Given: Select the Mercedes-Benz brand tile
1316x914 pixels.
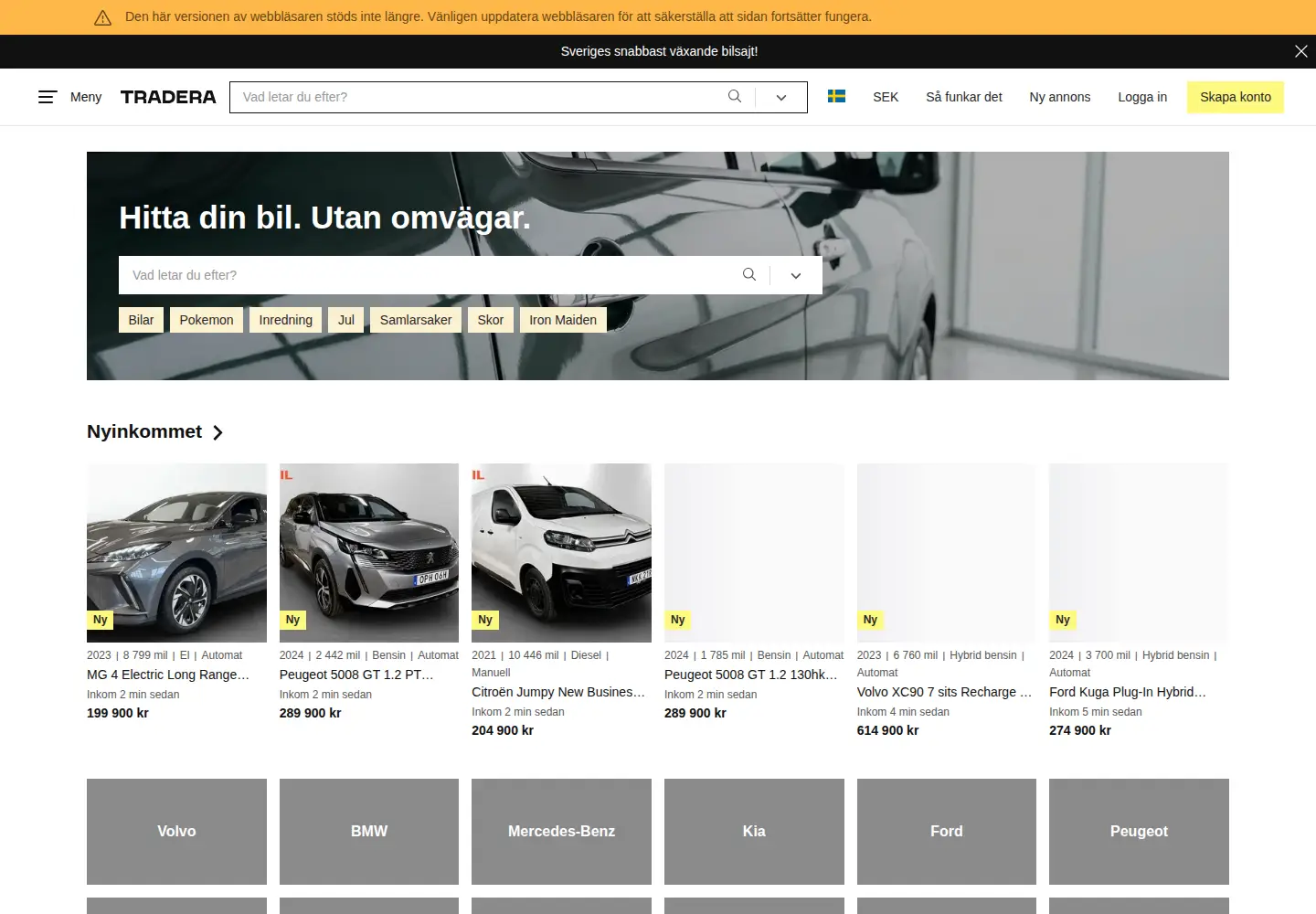Looking at the screenshot, I should pyautogui.click(x=561, y=831).
